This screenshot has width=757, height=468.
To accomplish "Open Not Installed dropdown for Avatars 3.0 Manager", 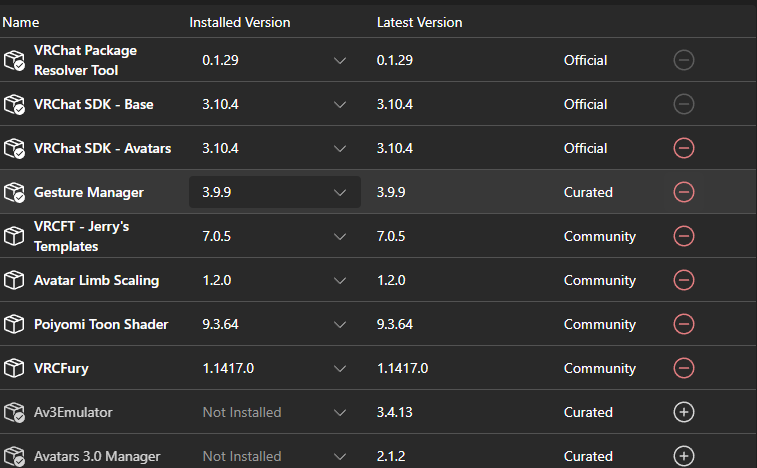I will point(275,456).
